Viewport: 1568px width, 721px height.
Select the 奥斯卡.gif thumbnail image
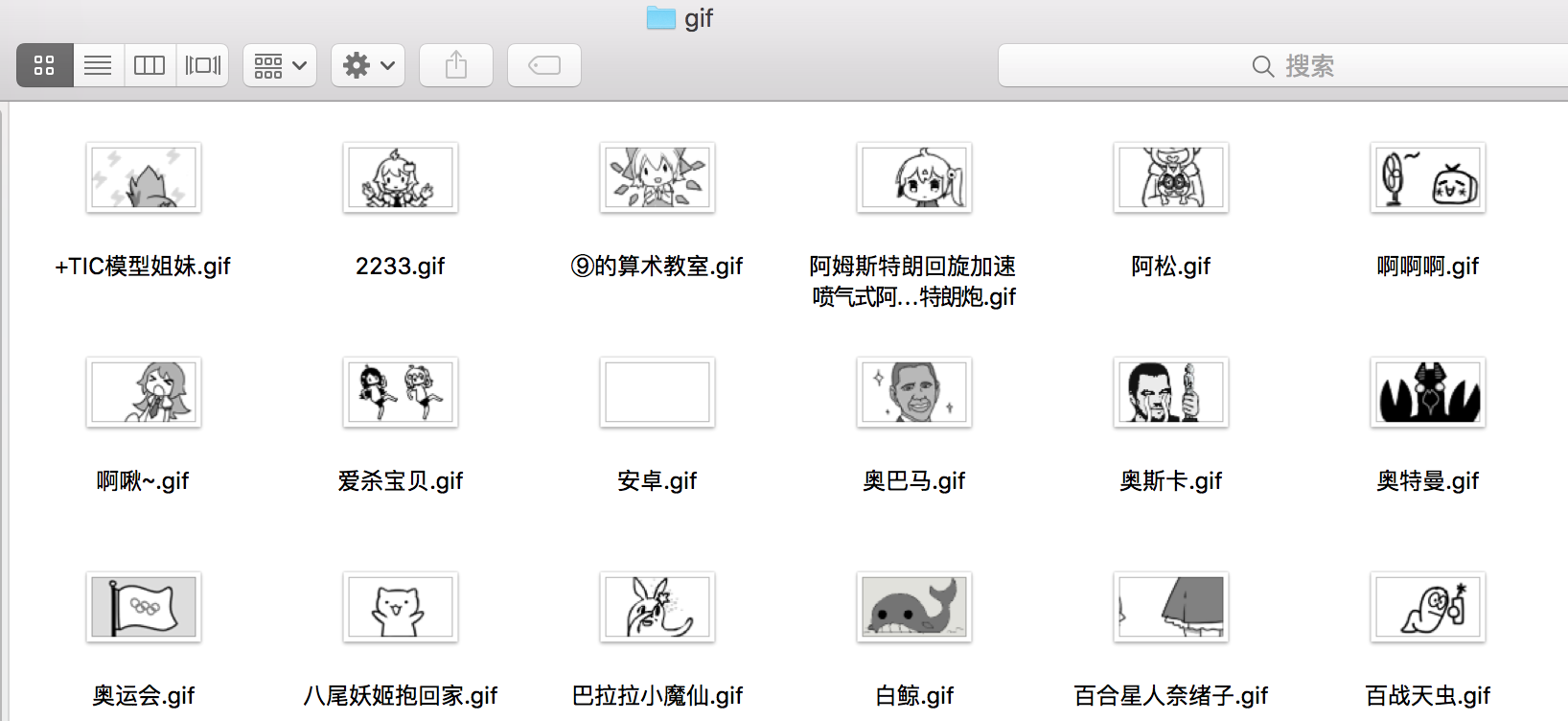(x=1171, y=392)
